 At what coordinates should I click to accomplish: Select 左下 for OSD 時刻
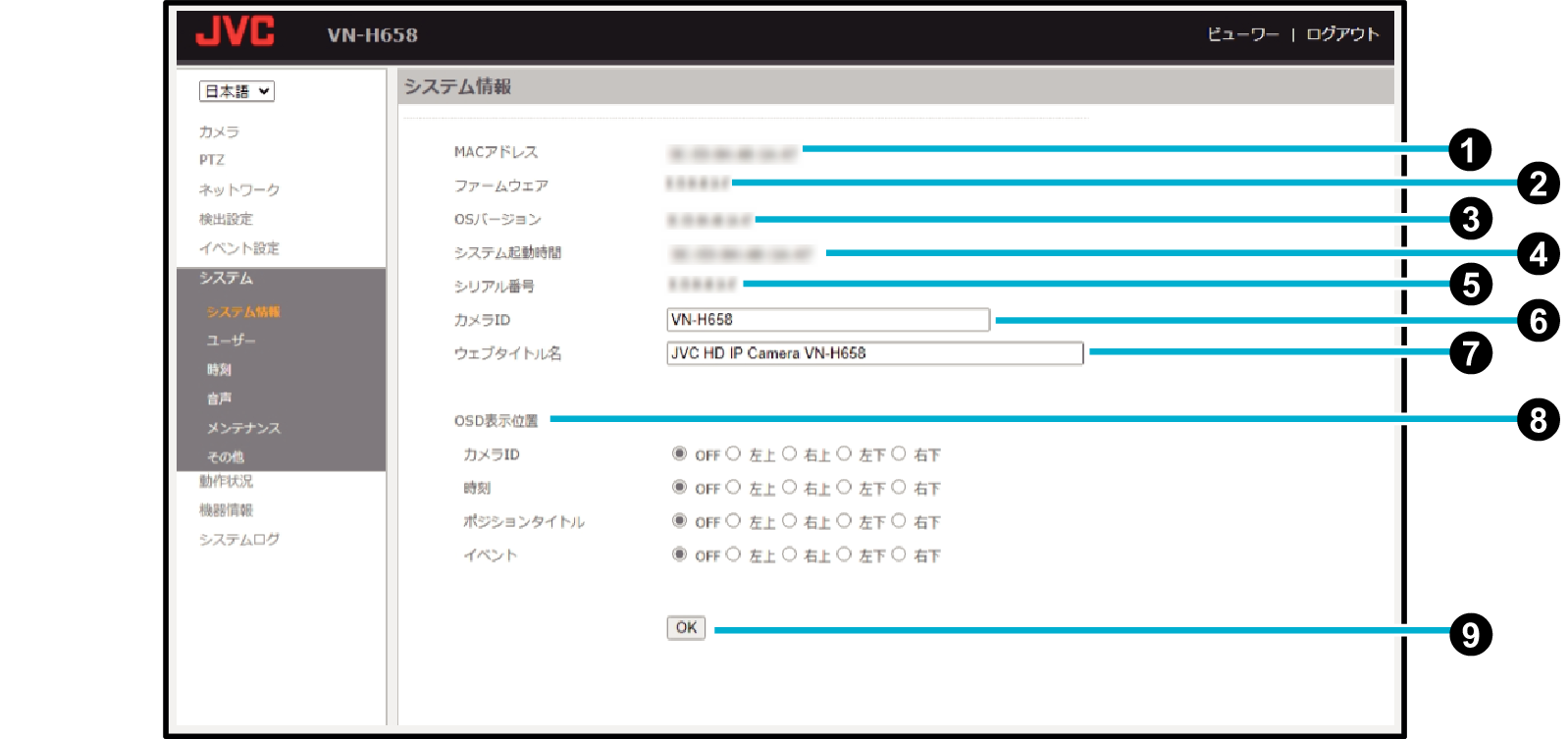pyautogui.click(x=844, y=487)
